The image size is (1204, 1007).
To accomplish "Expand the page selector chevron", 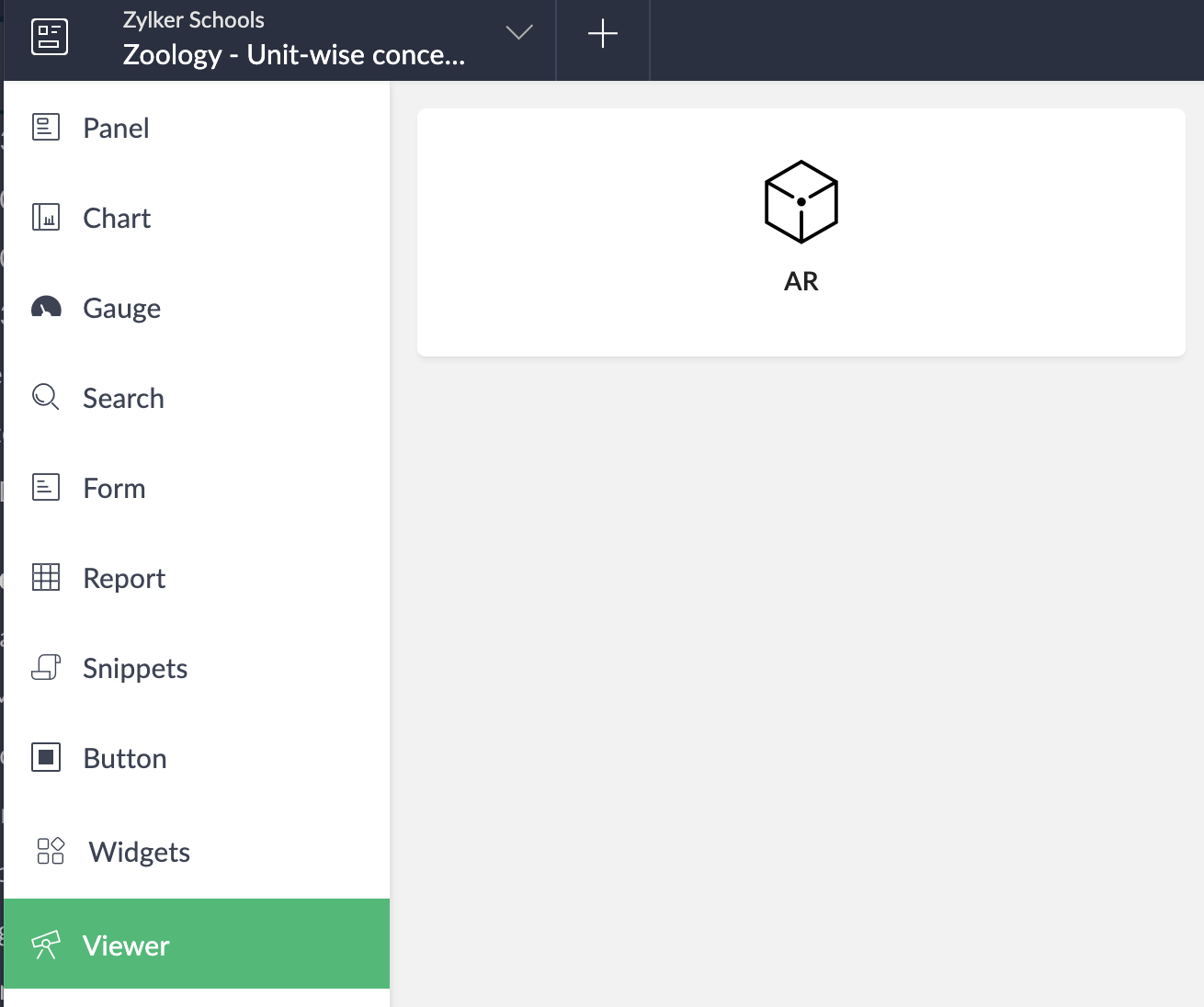I will (x=519, y=33).
